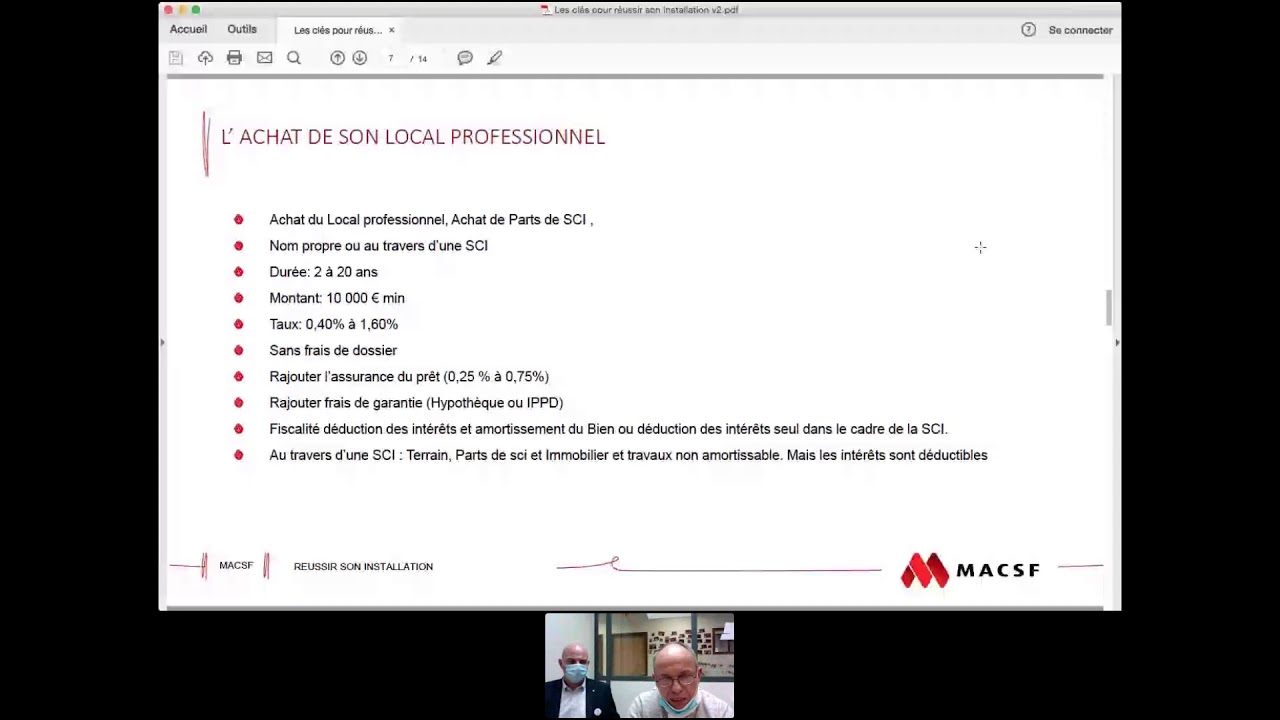The height and width of the screenshot is (720, 1280).
Task: Click the line "Taux: 0,40% à 1,60%"
Action: click(333, 324)
